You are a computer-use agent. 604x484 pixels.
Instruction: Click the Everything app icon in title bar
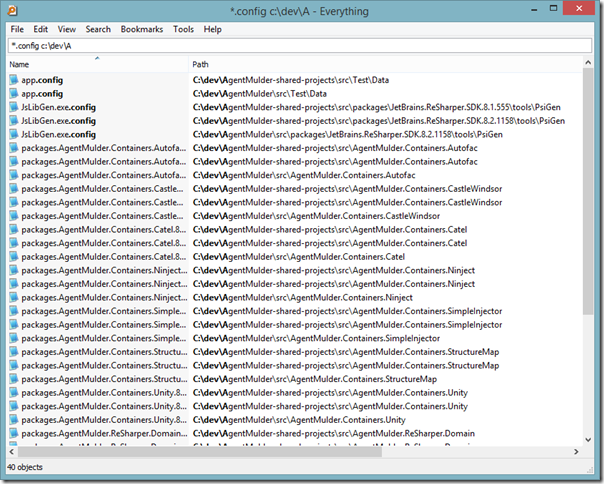coord(12,10)
